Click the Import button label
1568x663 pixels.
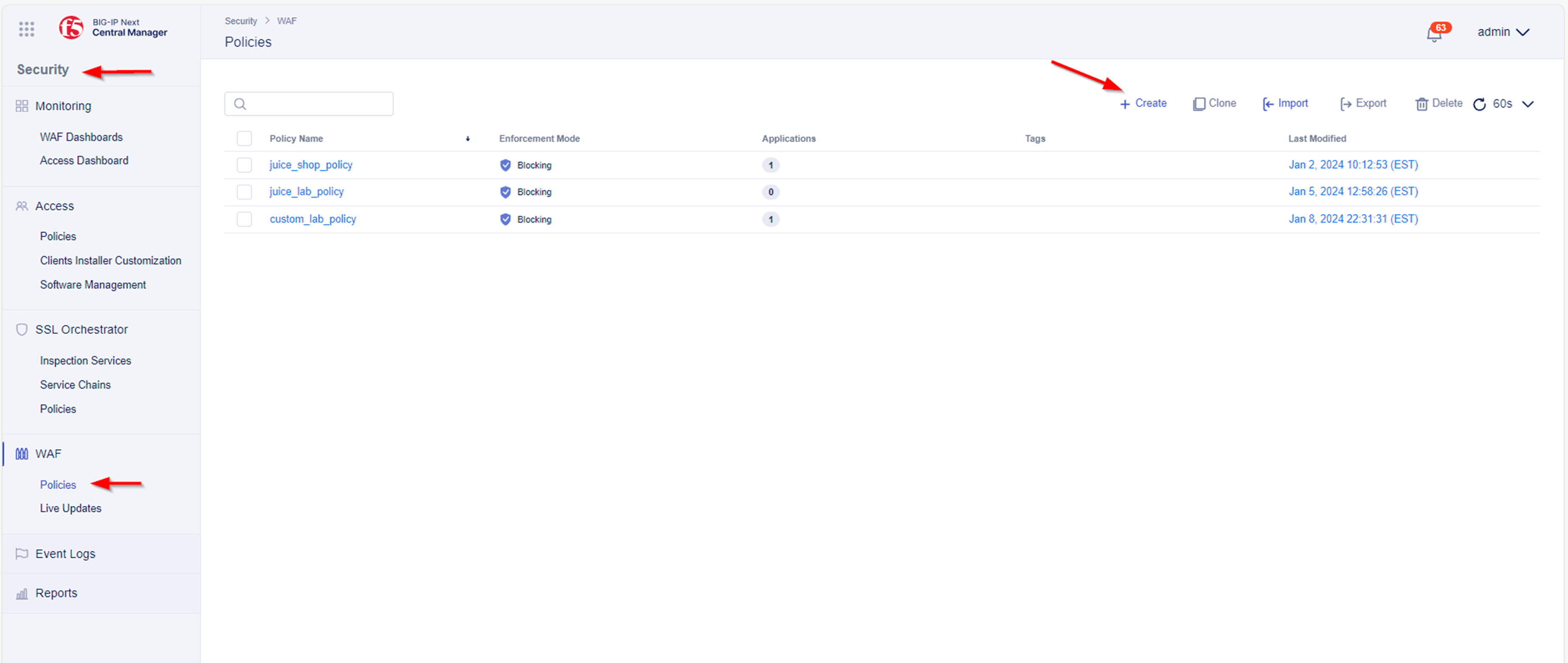pyautogui.click(x=1293, y=104)
